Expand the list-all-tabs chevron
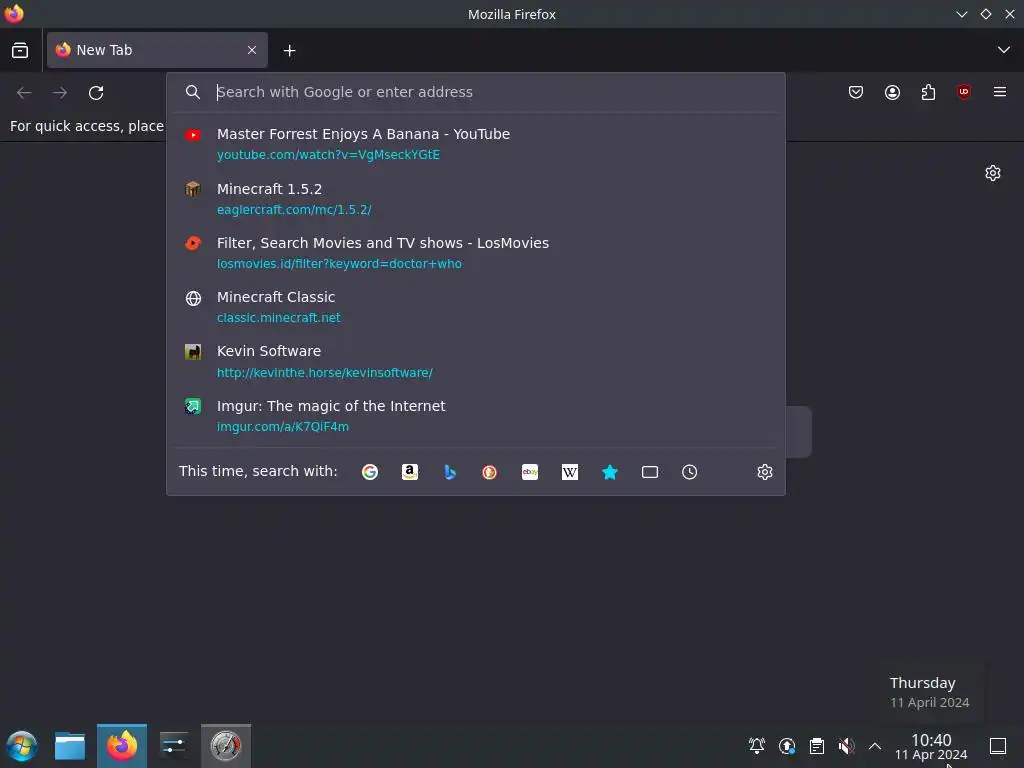 1004,50
